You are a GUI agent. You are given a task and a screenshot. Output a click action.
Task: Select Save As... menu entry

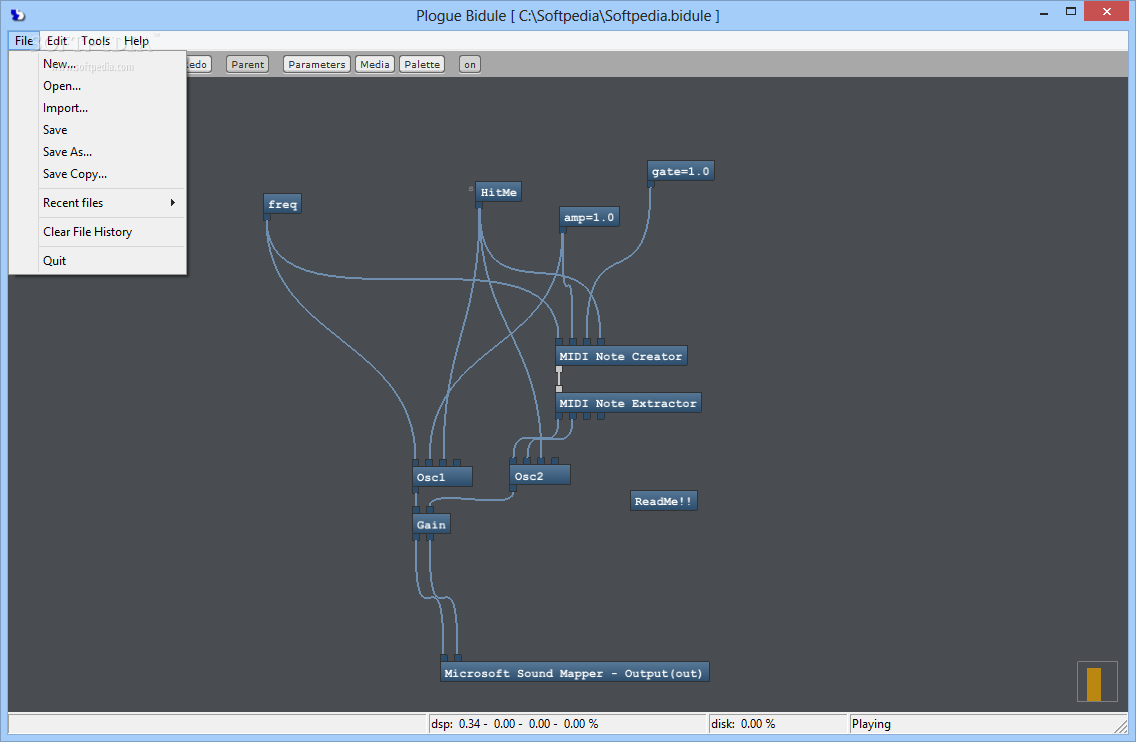[97, 151]
